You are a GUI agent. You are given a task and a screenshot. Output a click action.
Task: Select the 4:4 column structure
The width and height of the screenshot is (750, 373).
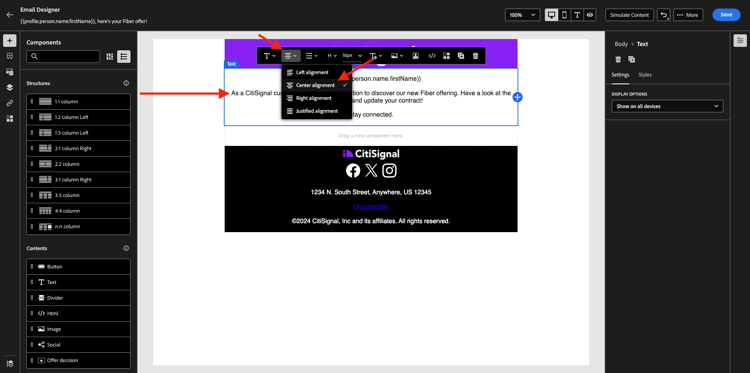[78, 211]
